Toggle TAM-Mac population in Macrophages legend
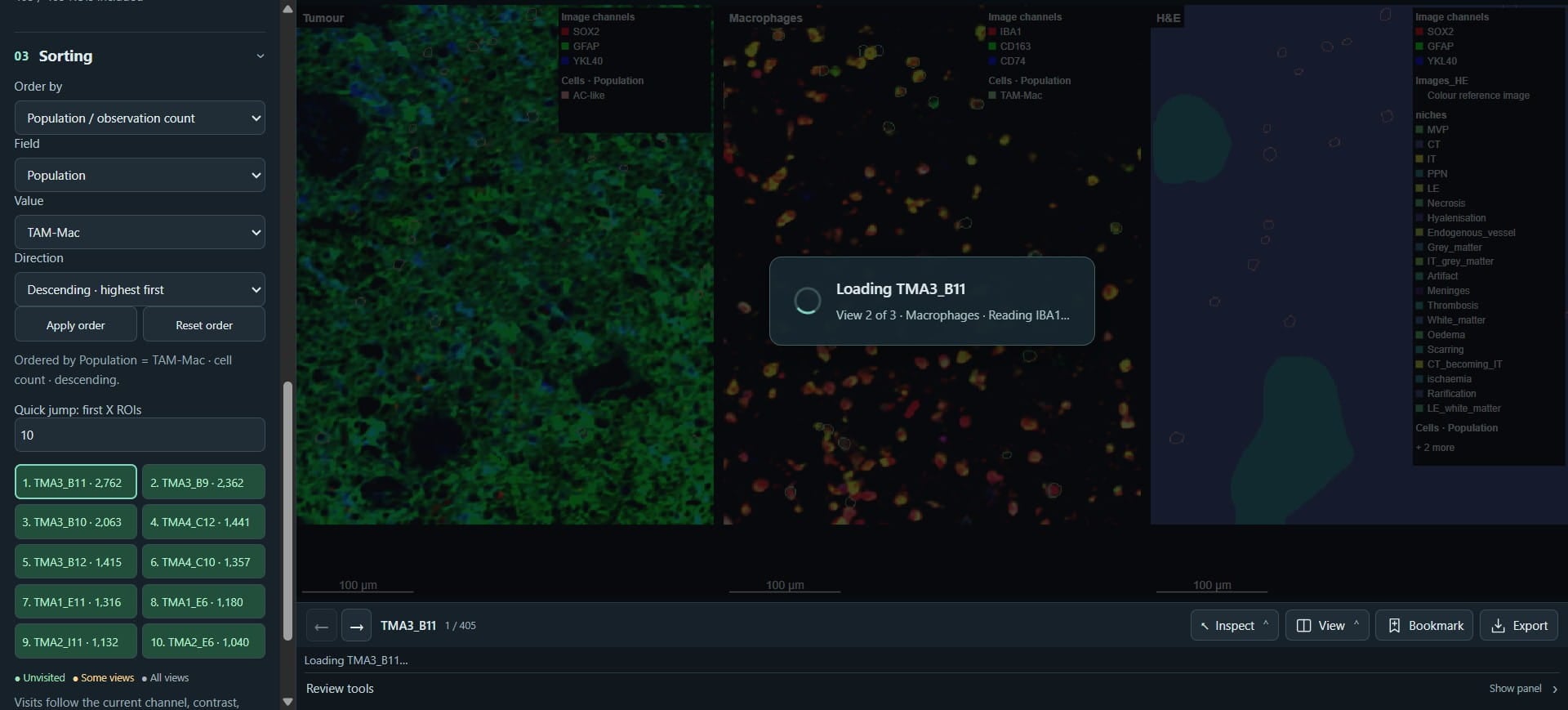Viewport: 1568px width, 710px height. (x=1015, y=96)
